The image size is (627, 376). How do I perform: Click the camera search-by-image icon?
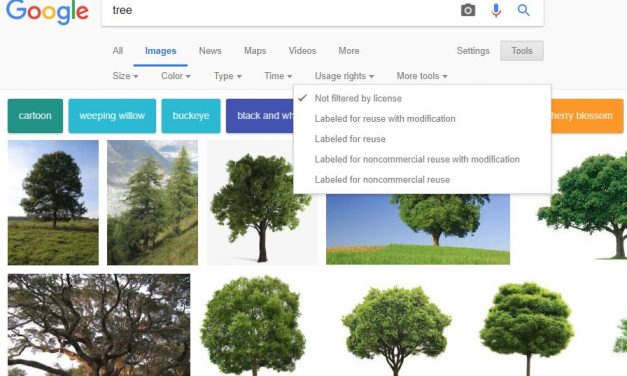click(x=468, y=10)
